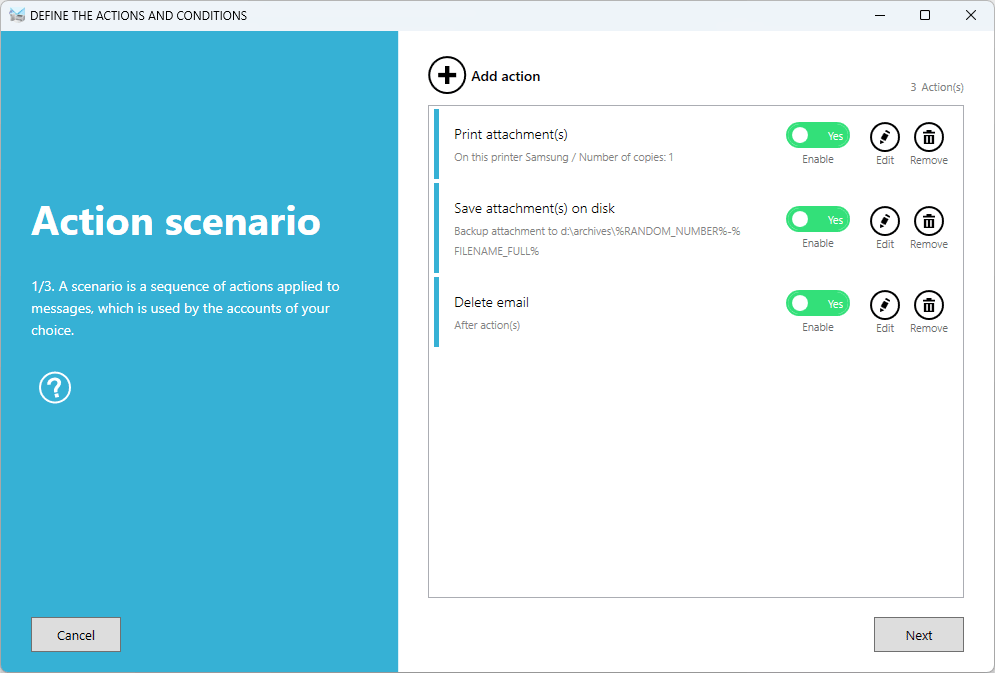Select the Delete email title
This screenshot has width=995, height=673.
pyautogui.click(x=491, y=303)
